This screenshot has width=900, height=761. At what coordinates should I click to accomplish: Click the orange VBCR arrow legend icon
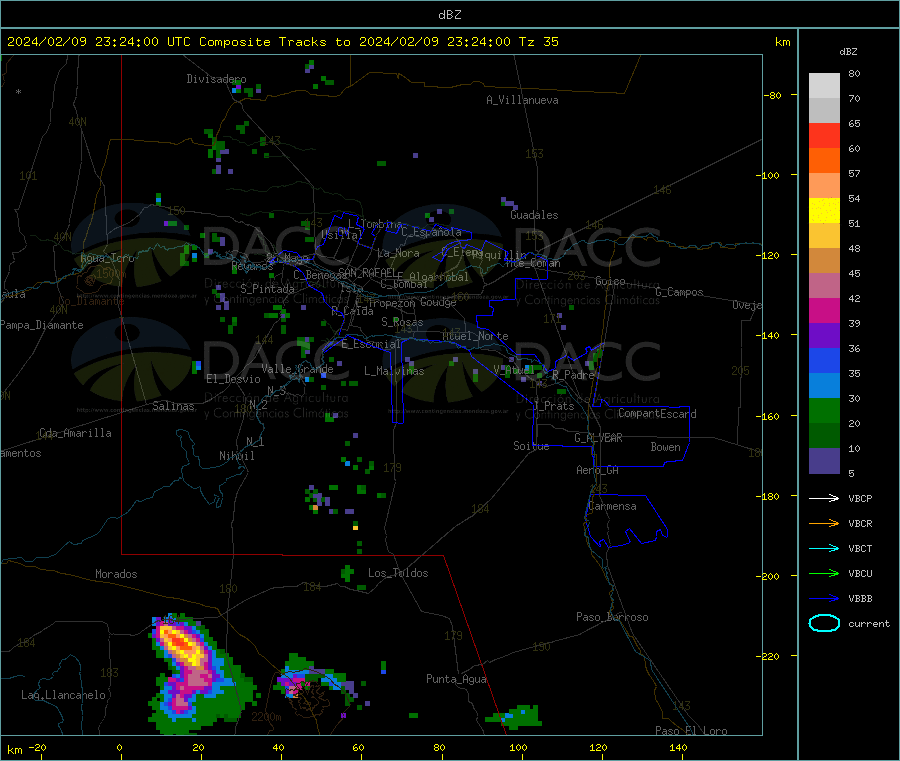(824, 523)
